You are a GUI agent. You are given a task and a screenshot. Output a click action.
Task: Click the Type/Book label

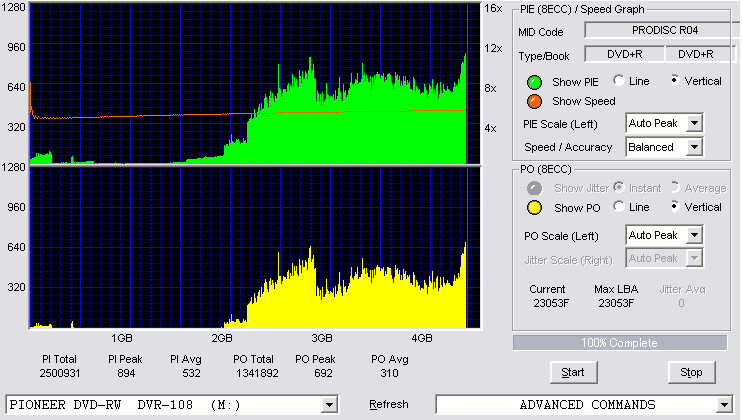click(x=544, y=56)
